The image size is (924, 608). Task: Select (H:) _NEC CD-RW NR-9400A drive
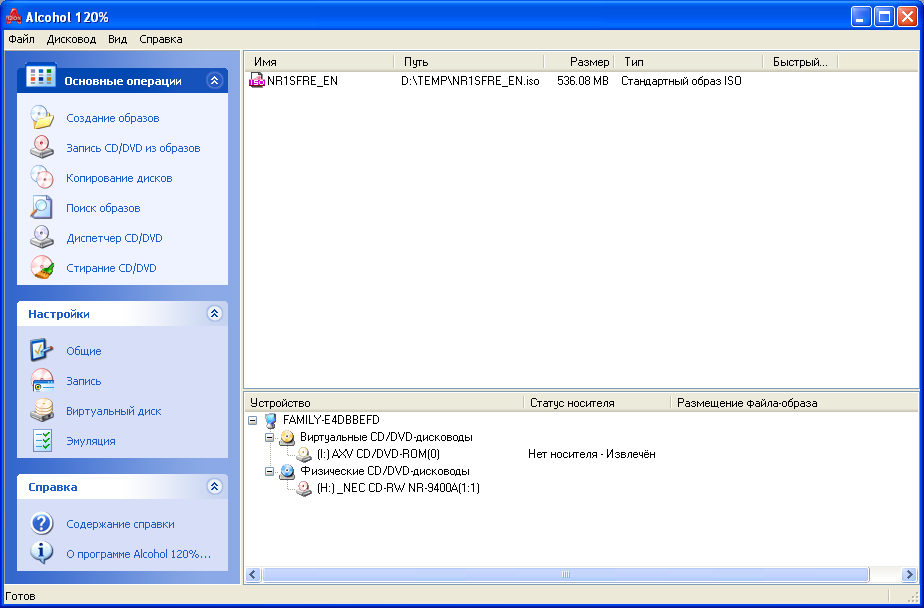398,488
